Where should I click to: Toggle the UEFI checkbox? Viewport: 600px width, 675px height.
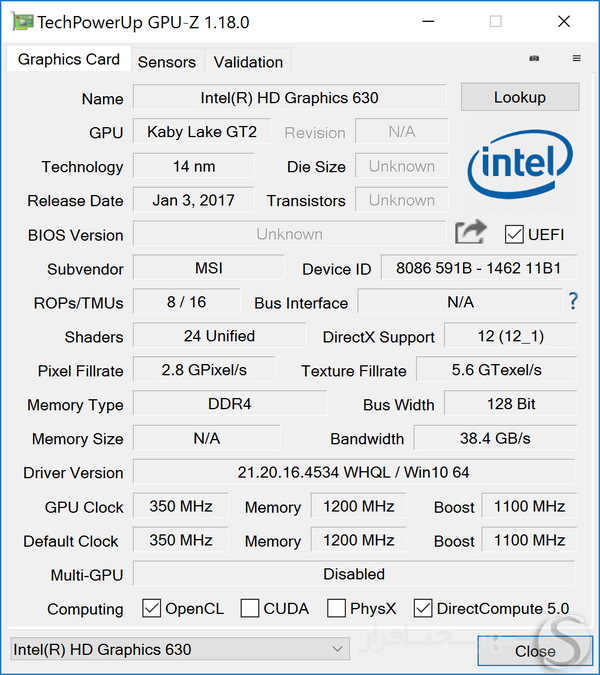click(x=515, y=235)
